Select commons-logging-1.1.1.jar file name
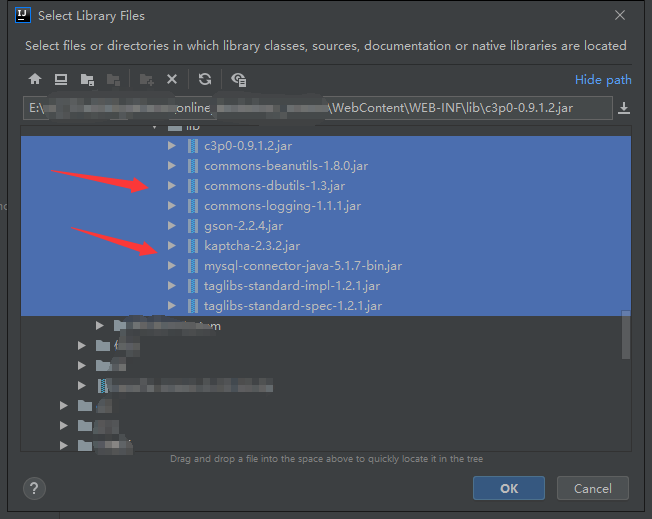Screen dimensions: 652x519 tap(282, 206)
